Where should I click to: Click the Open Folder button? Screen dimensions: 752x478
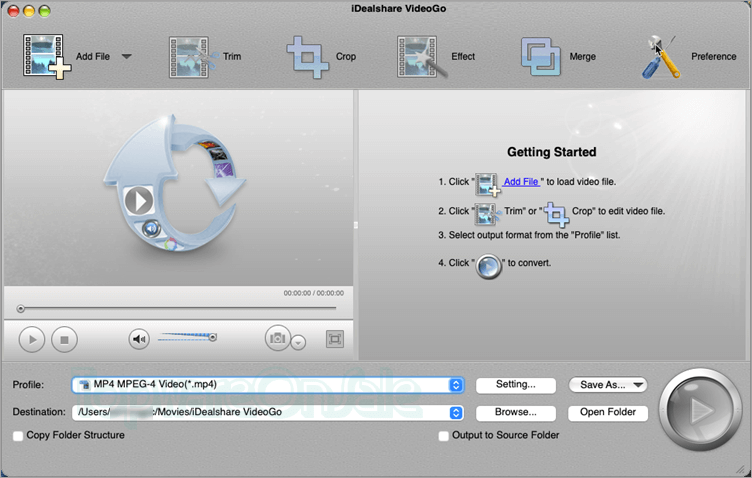click(x=608, y=412)
